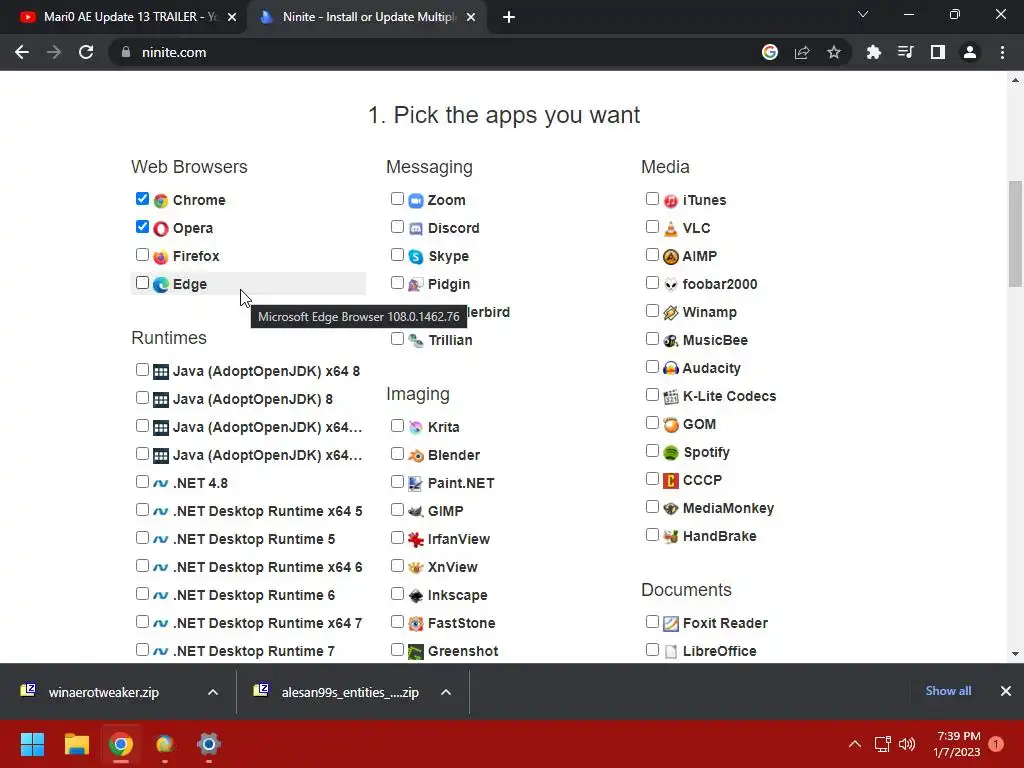Viewport: 1024px width, 768px height.
Task: Click the Audacity headphones icon
Action: pos(671,368)
